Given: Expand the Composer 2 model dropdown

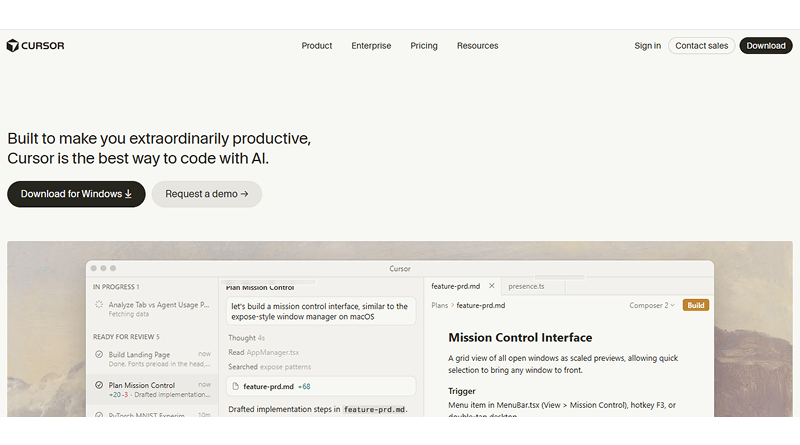Looking at the screenshot, I should pyautogui.click(x=652, y=305).
